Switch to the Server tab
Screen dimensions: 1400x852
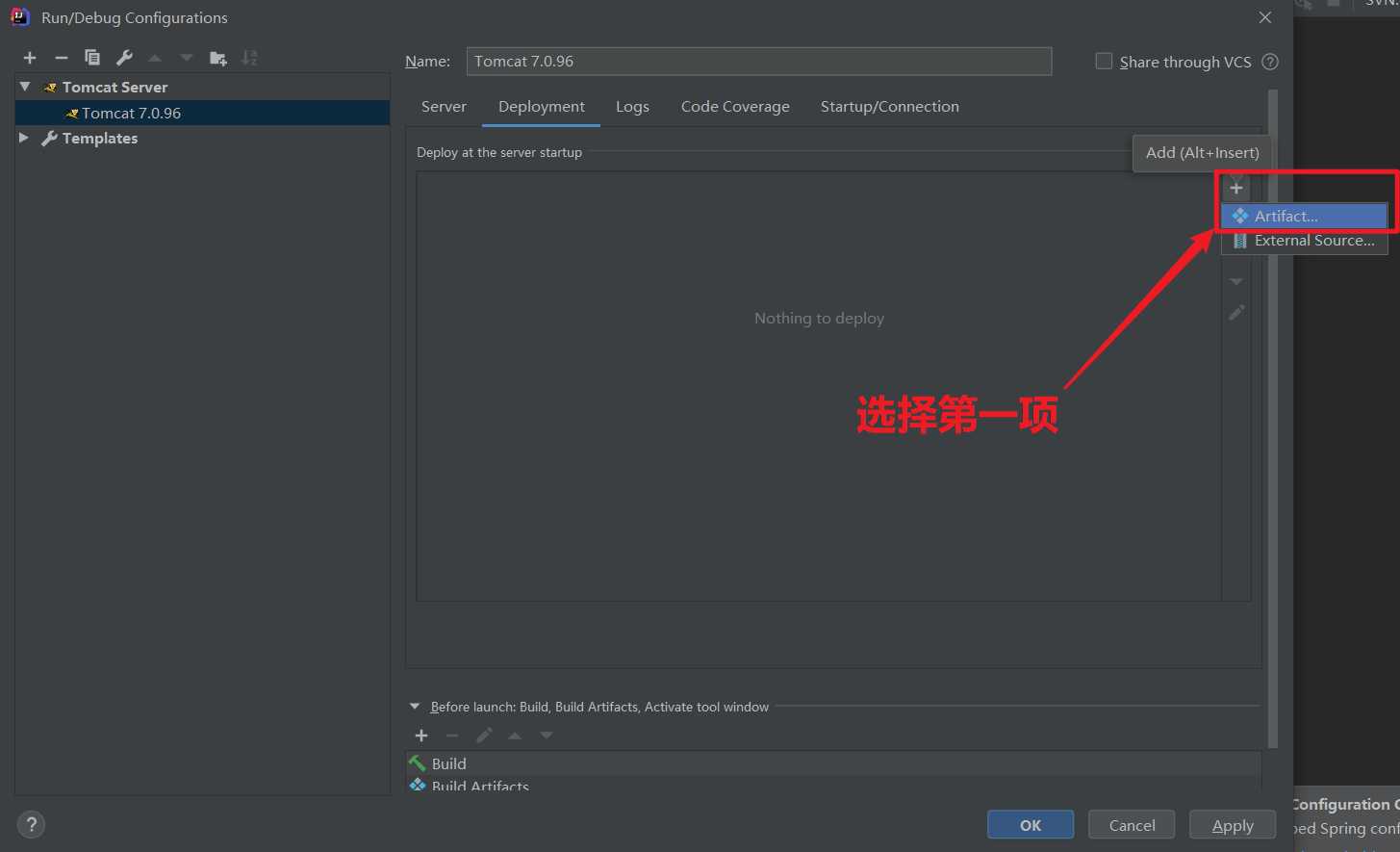point(444,107)
